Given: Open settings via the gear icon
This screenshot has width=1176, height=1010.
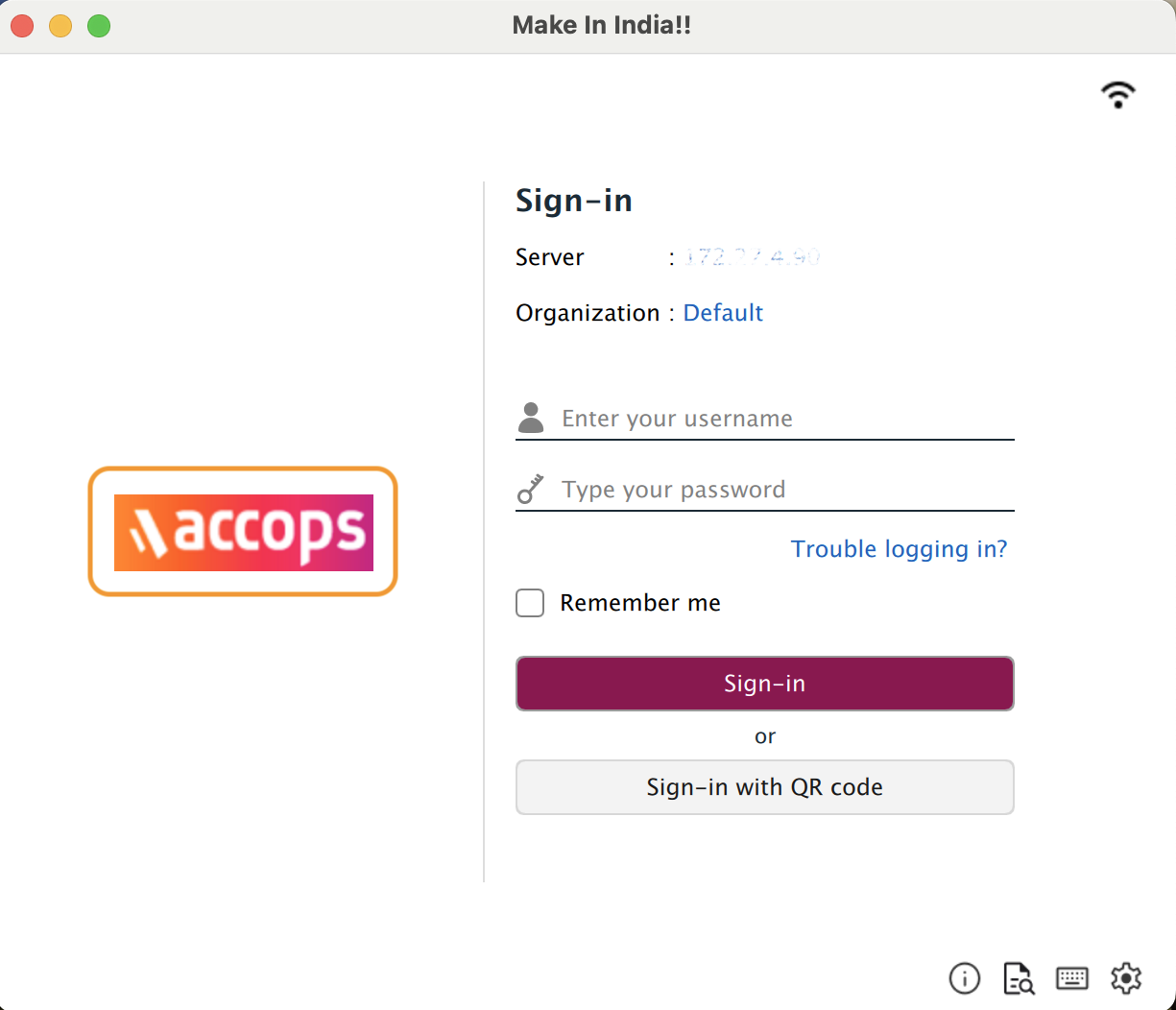Looking at the screenshot, I should point(1126,978).
